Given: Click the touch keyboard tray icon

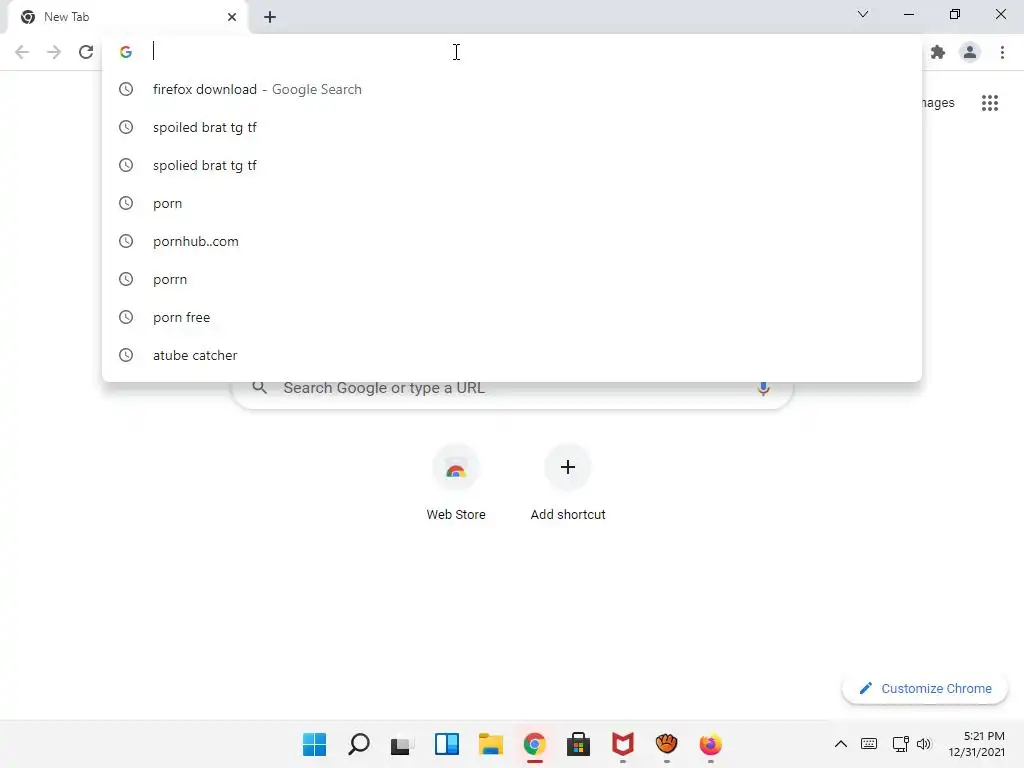Looking at the screenshot, I should point(869,744).
